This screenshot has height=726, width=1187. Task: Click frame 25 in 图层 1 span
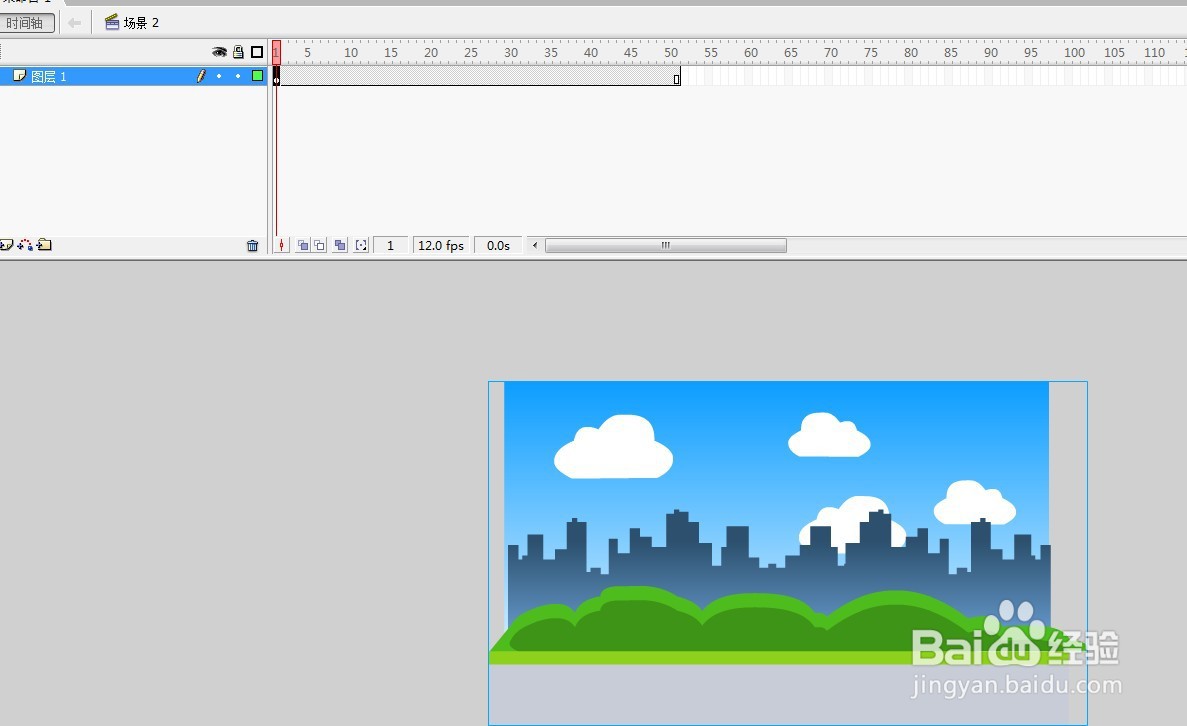[469, 76]
